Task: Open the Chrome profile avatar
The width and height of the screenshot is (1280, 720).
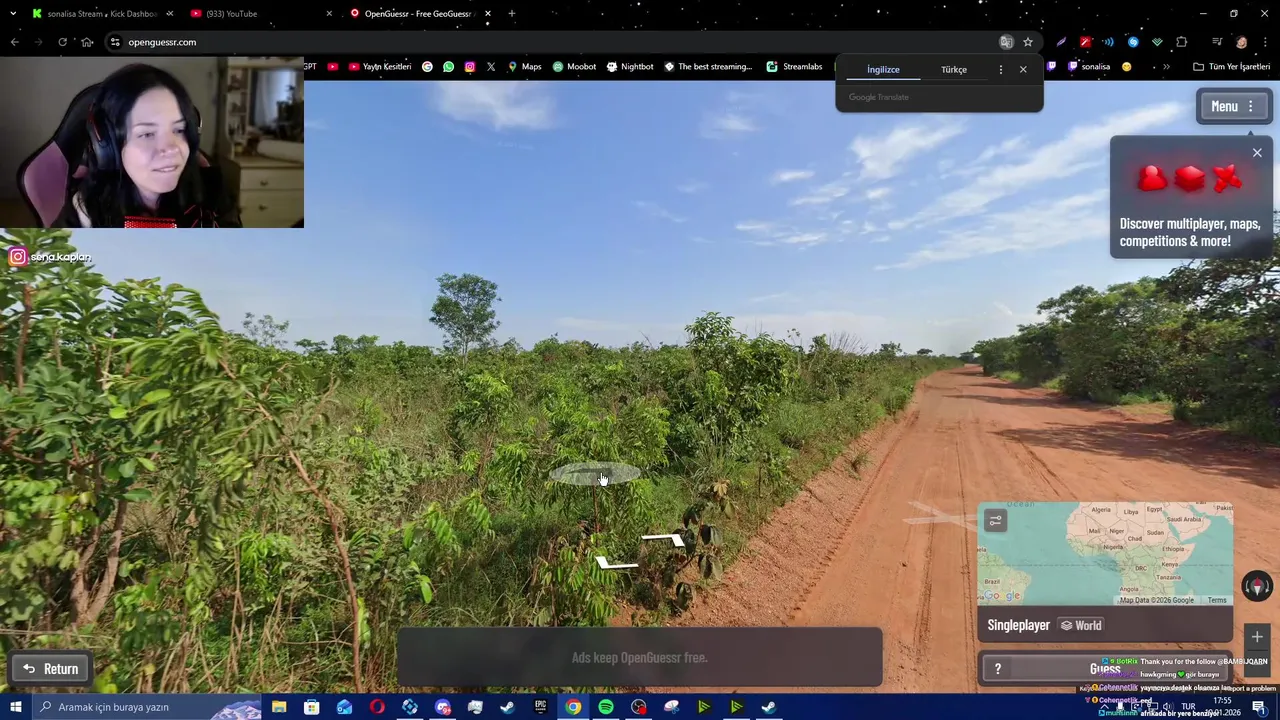Action: 1241,42
